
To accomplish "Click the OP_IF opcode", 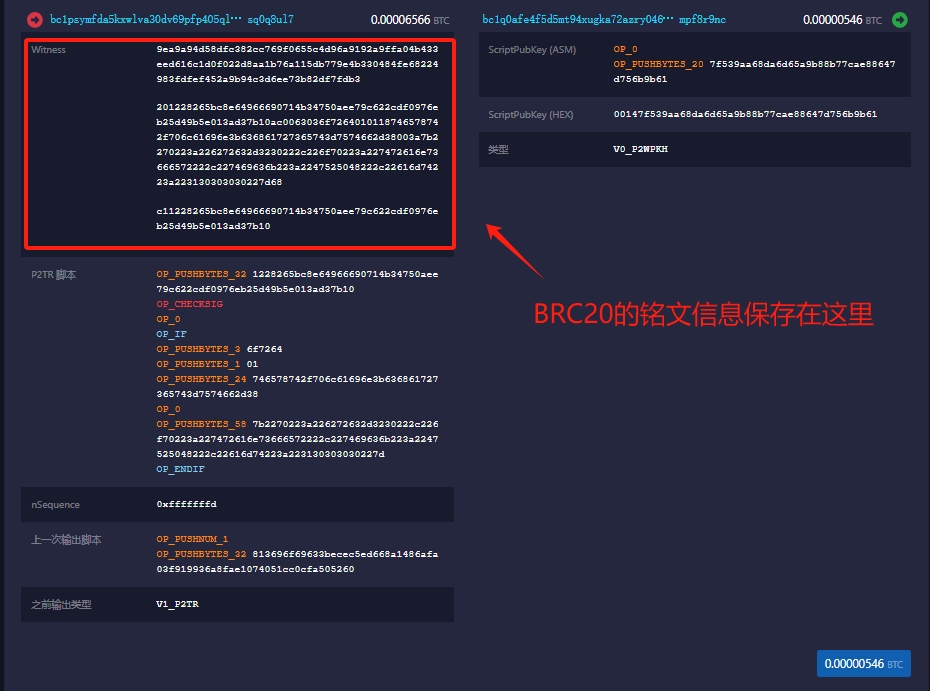I will 170,334.
